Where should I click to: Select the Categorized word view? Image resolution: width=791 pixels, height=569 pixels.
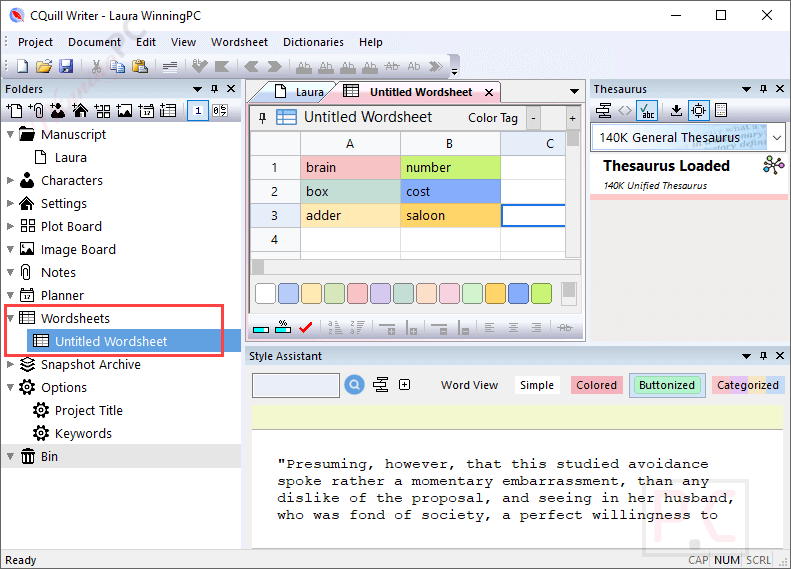point(748,385)
